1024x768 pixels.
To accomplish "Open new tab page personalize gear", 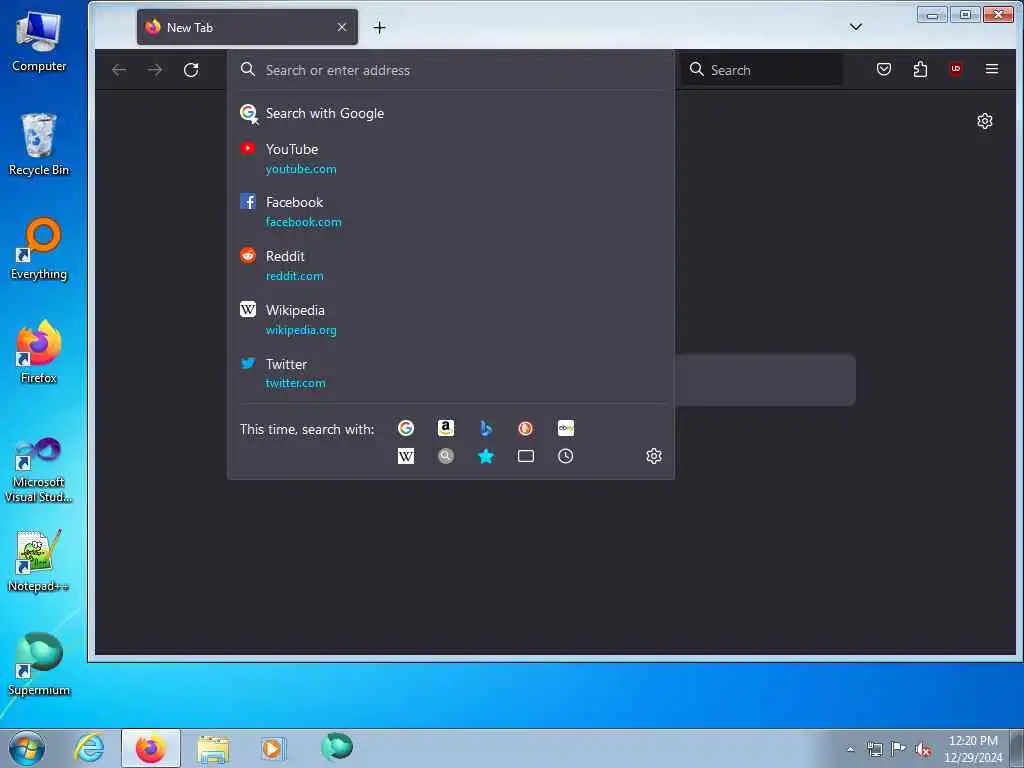I will 985,121.
